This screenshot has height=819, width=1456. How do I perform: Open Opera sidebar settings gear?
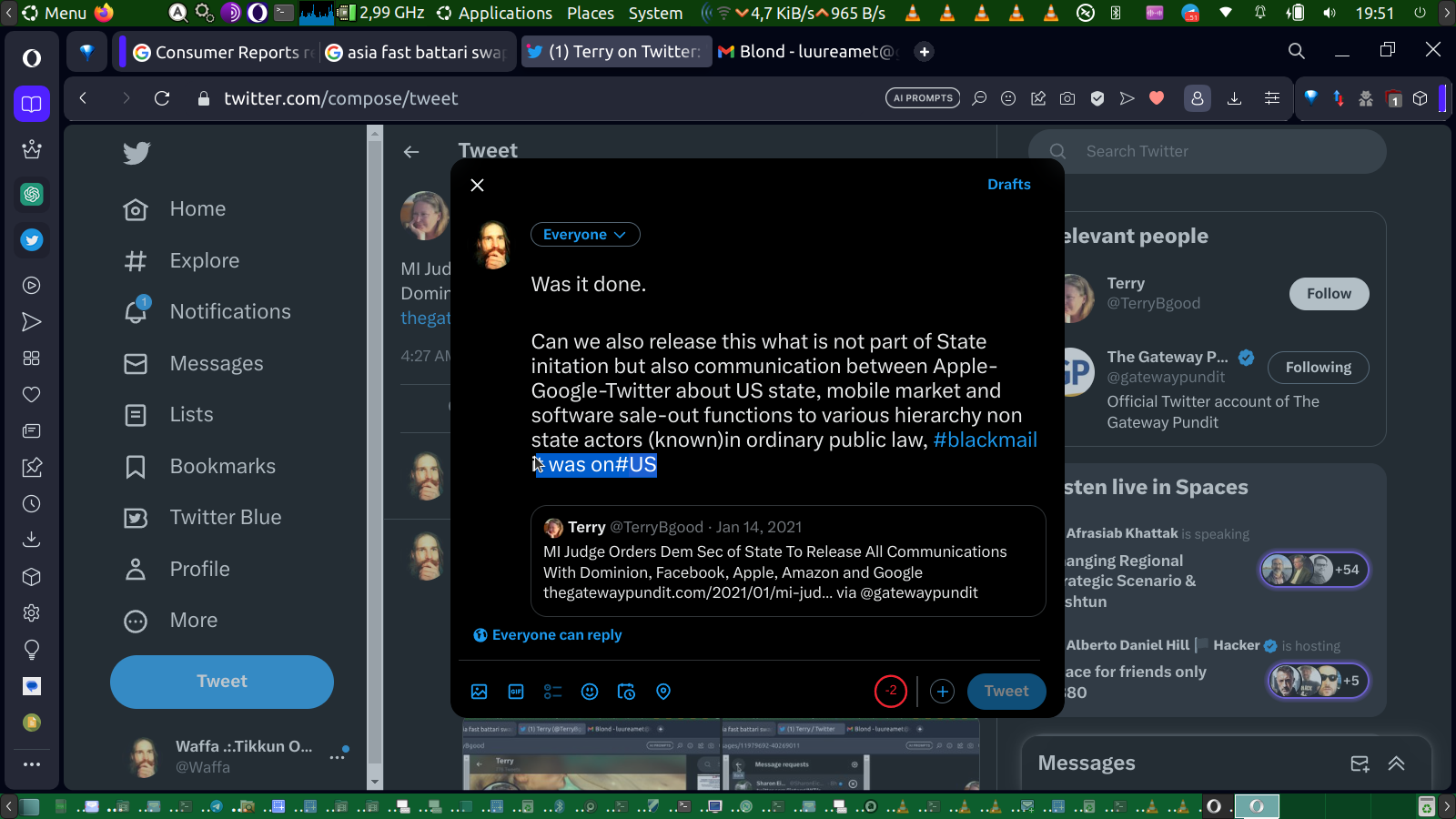[32, 612]
